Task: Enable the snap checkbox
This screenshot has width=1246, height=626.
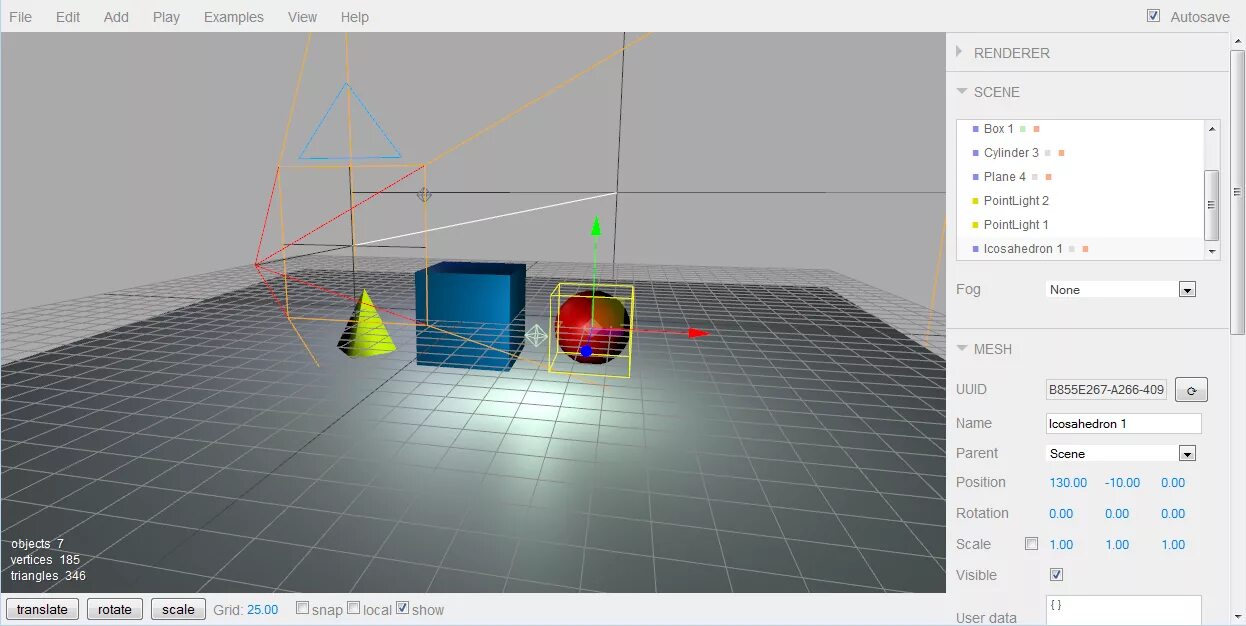Action: 302,608
